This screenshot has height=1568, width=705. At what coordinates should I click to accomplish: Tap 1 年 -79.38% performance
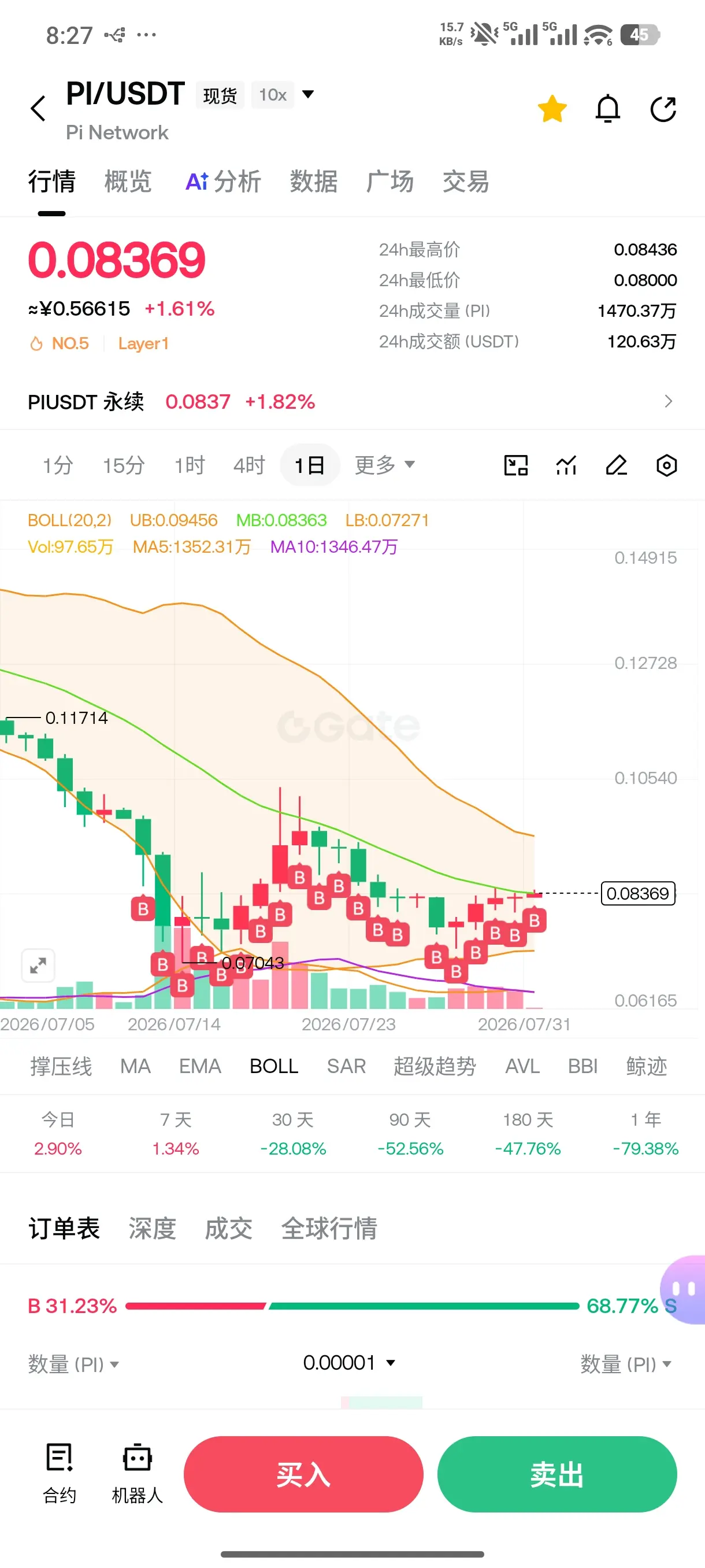pyautogui.click(x=645, y=1133)
